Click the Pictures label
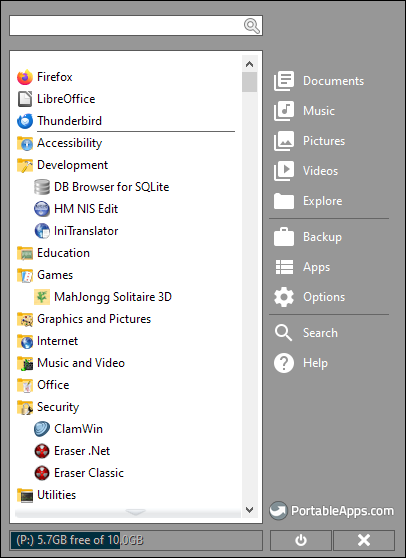Screen dimensions: 406x558 tap(324, 141)
